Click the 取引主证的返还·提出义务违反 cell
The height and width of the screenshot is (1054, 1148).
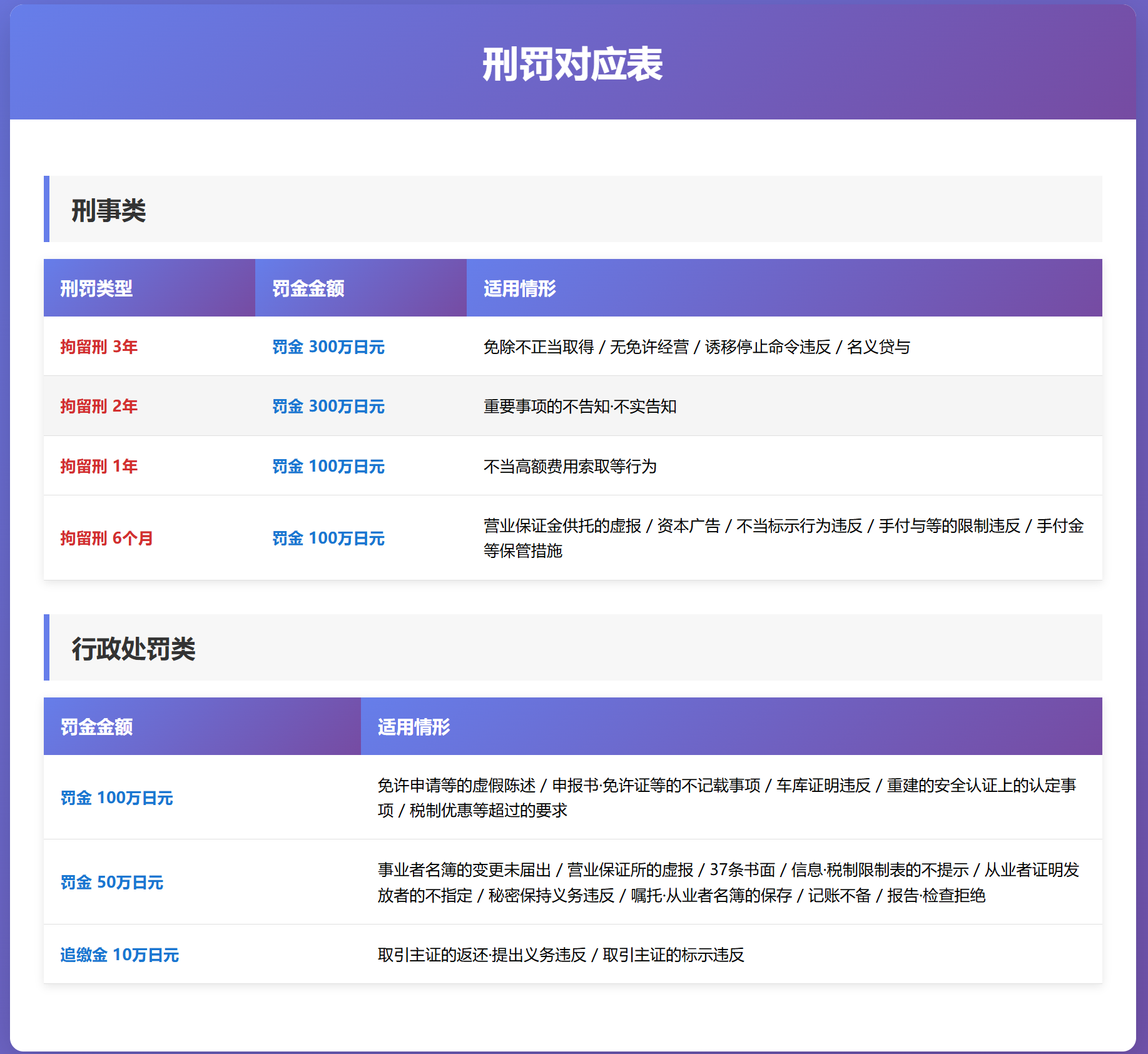(x=482, y=955)
